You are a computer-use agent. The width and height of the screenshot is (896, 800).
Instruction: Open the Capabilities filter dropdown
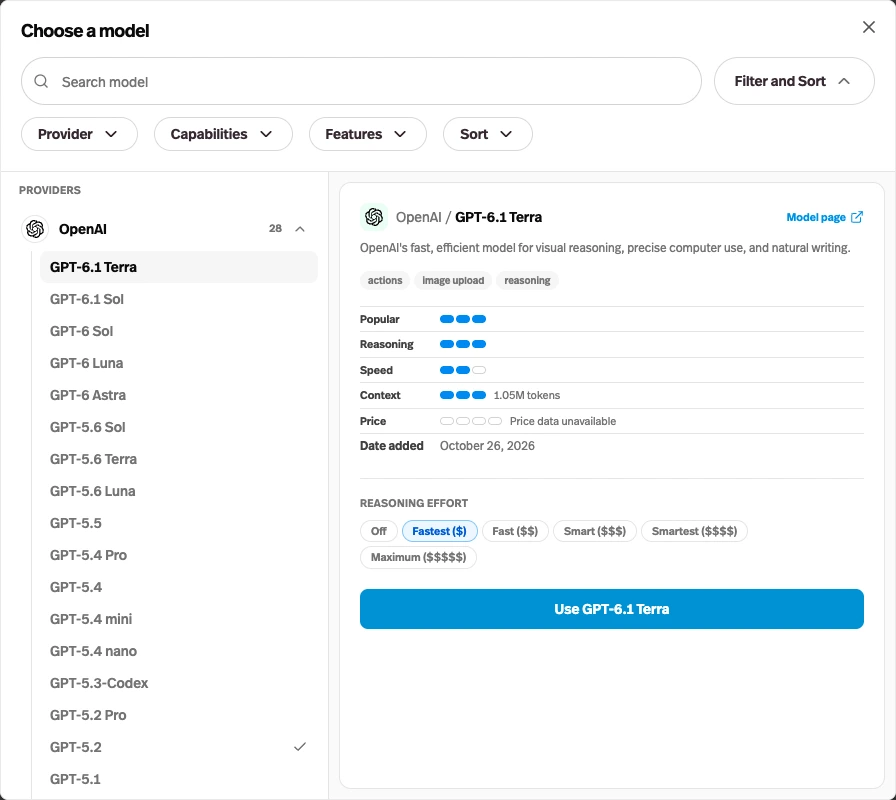223,134
